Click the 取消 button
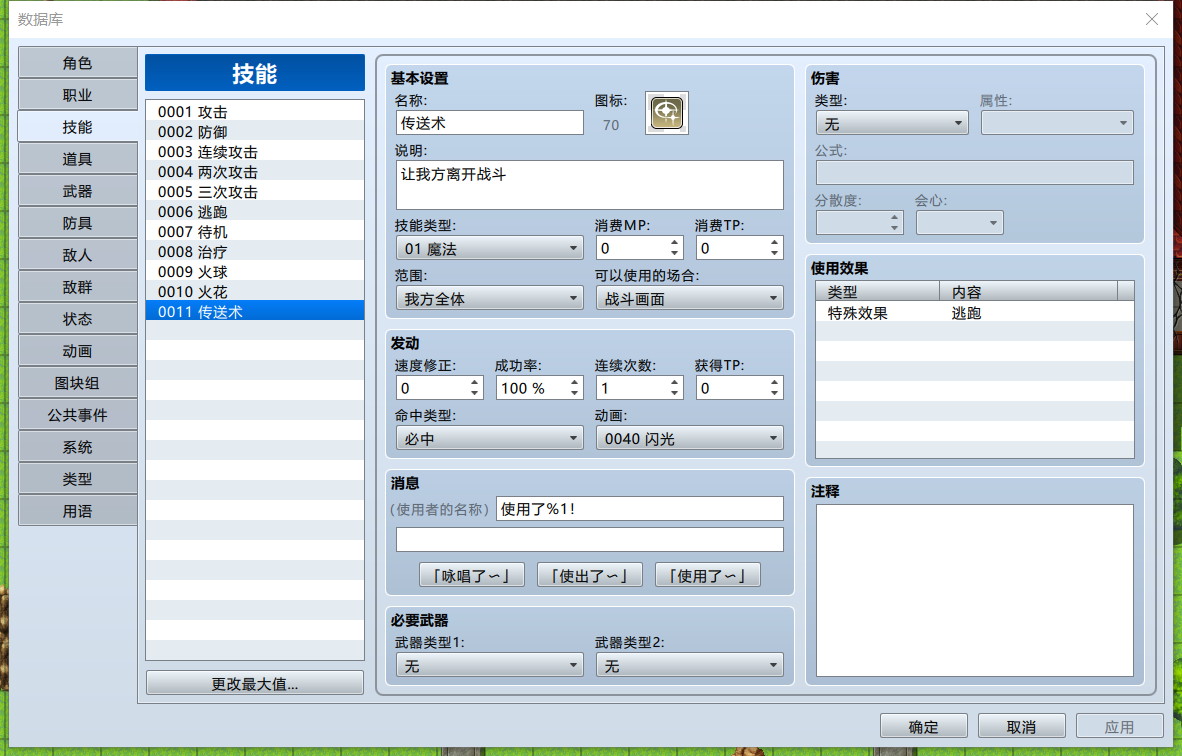Screen dimensions: 1182x756 point(1021,727)
